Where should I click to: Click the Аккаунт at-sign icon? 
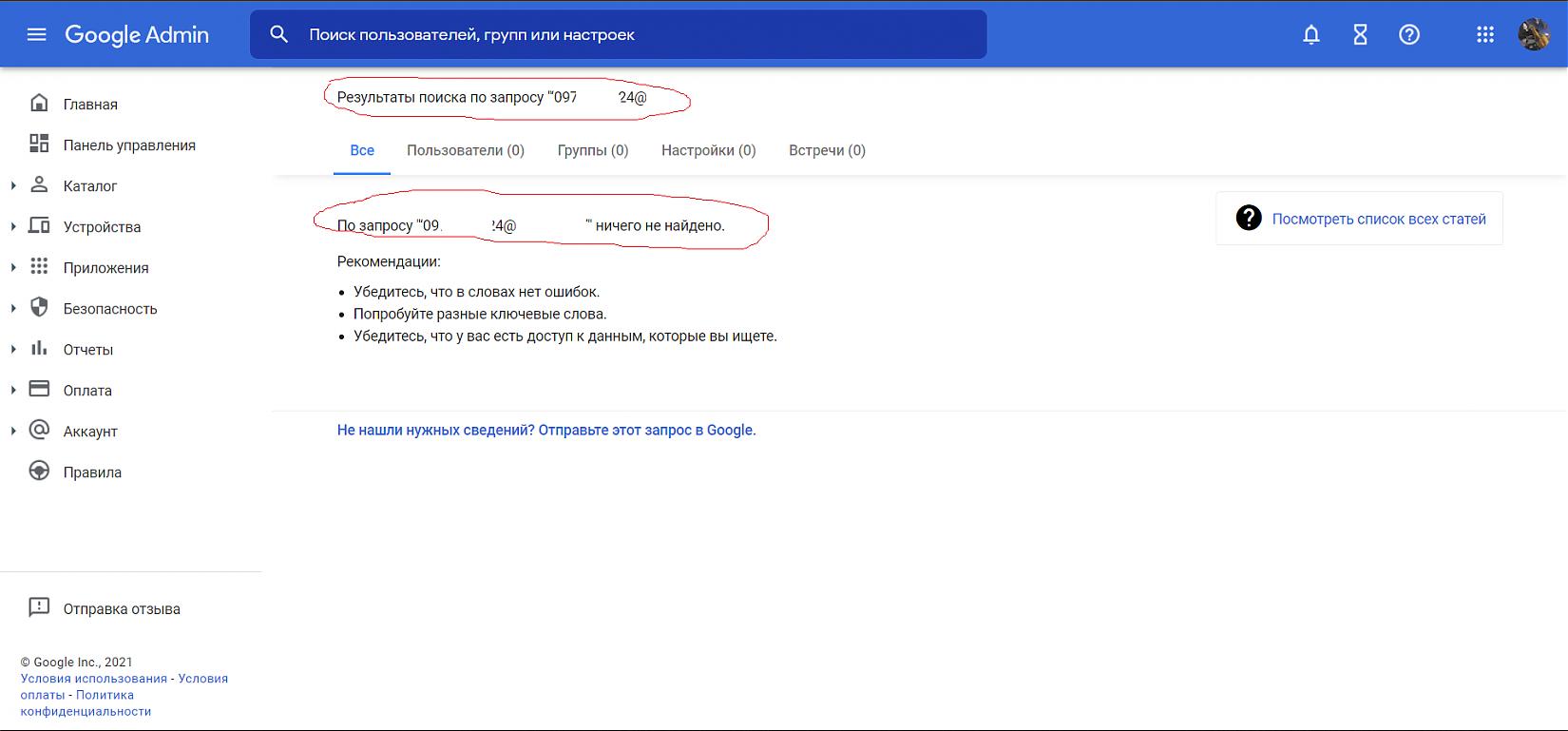(x=39, y=430)
